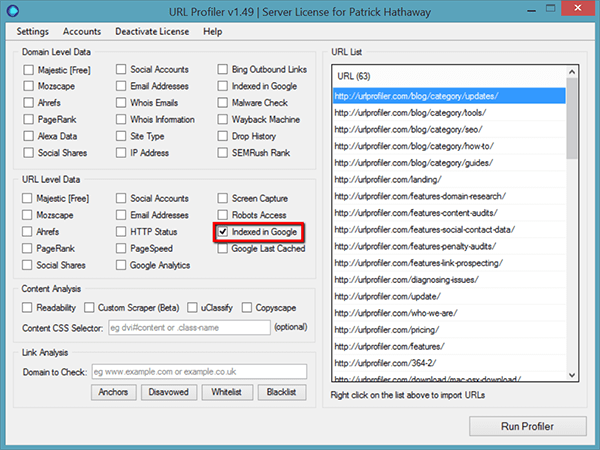The width and height of the screenshot is (600, 450).
Task: Enable Whois Emails checkbox
Action: coord(121,103)
